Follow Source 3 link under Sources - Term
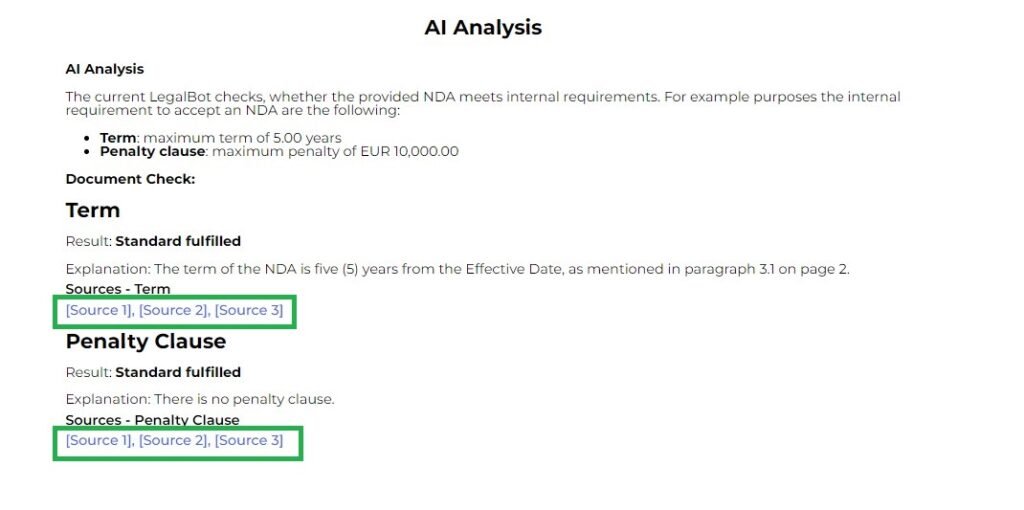The image size is (1024, 510). click(x=248, y=310)
